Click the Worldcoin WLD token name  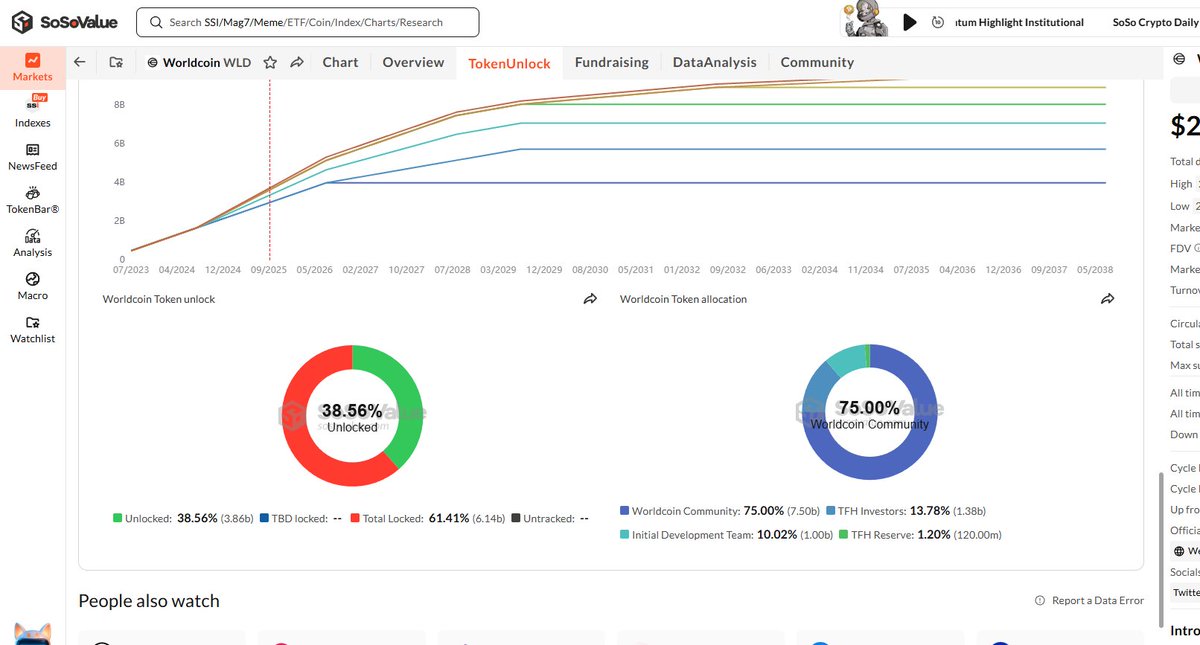click(199, 62)
